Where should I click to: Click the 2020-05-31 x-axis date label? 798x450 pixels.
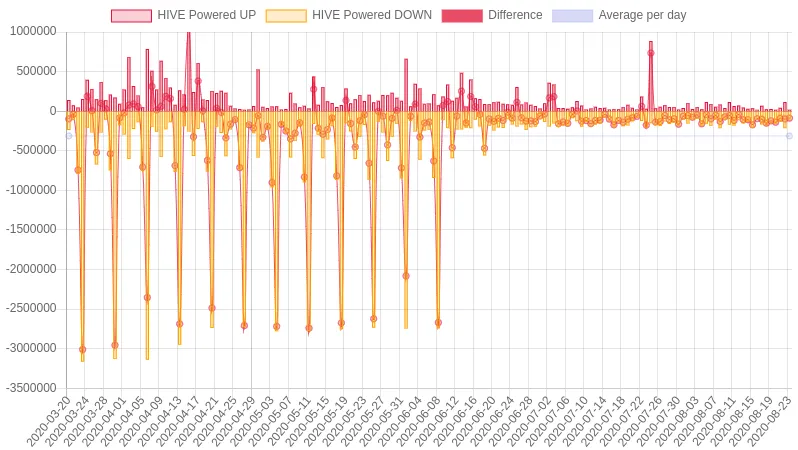pyautogui.click(x=381, y=420)
